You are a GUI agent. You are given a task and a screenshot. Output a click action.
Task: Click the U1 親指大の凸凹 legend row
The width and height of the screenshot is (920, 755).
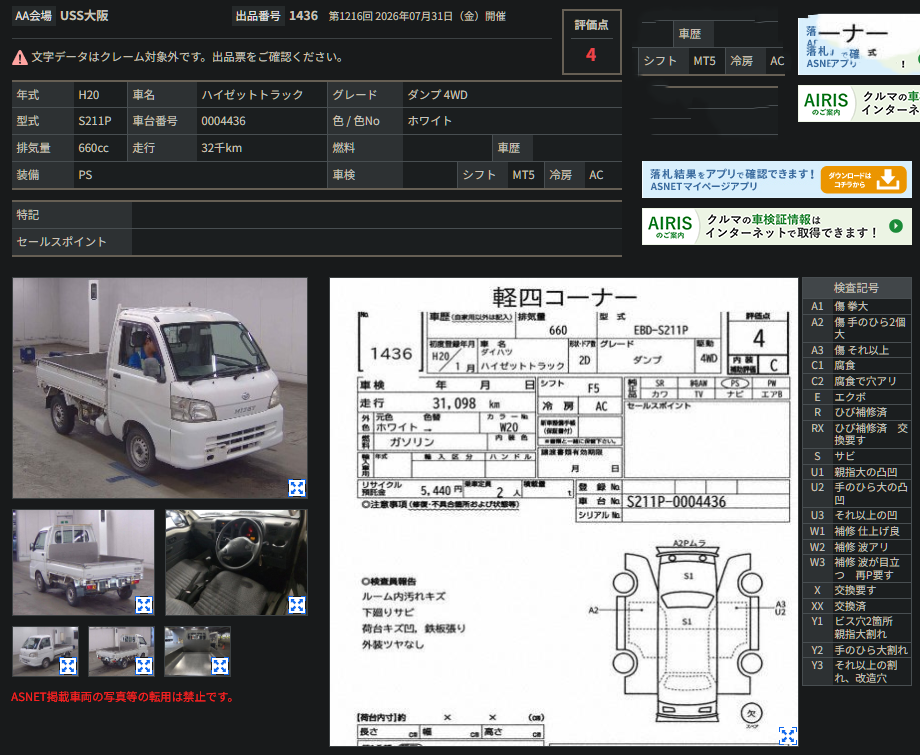[x=856, y=472]
